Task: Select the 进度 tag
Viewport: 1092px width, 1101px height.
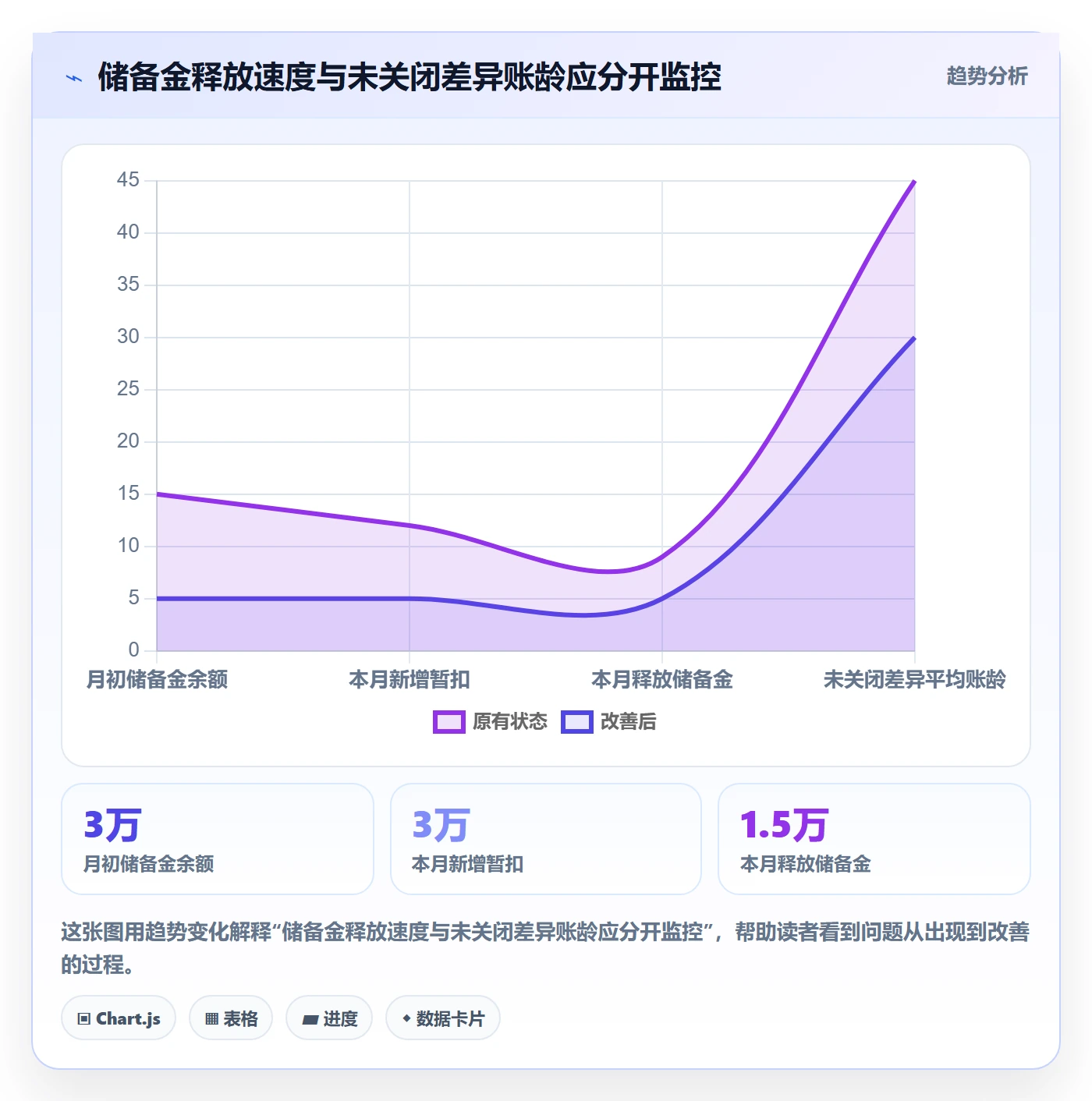Action: (329, 1018)
